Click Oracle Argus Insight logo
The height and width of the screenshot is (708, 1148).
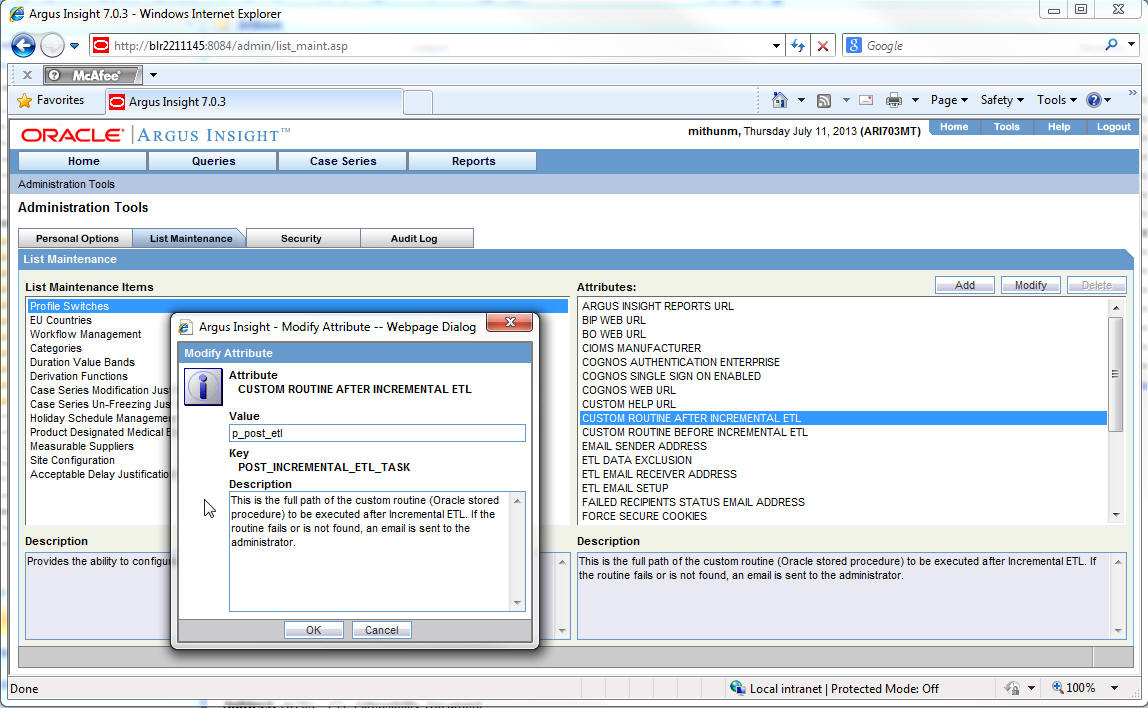click(156, 135)
